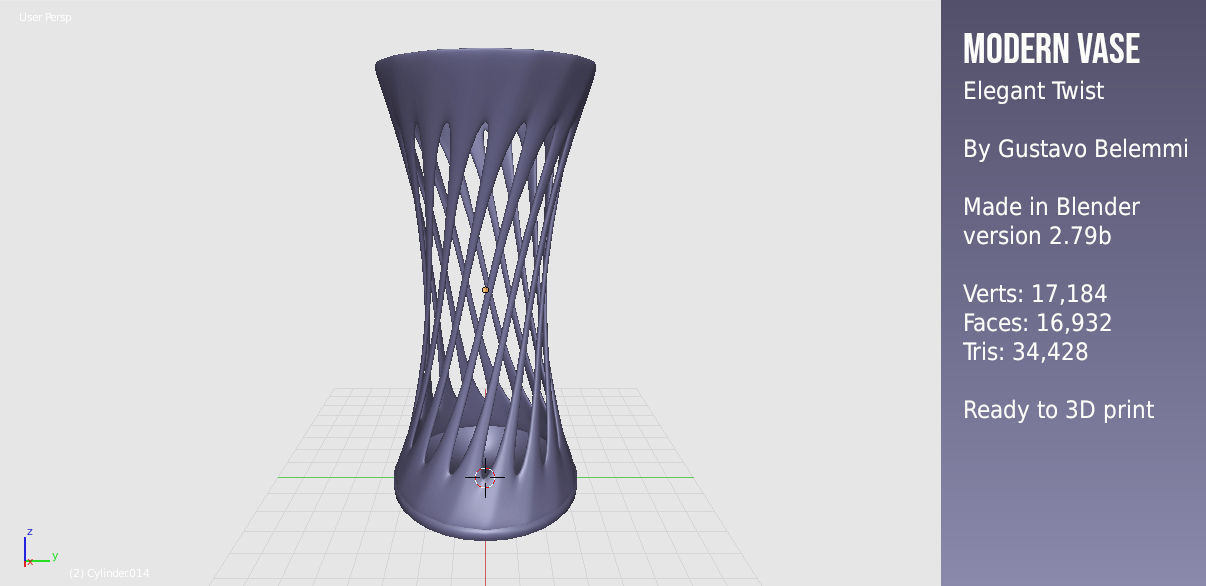1206x586 pixels.
Task: Click the 'User Persp' view label
Action: tap(45, 17)
